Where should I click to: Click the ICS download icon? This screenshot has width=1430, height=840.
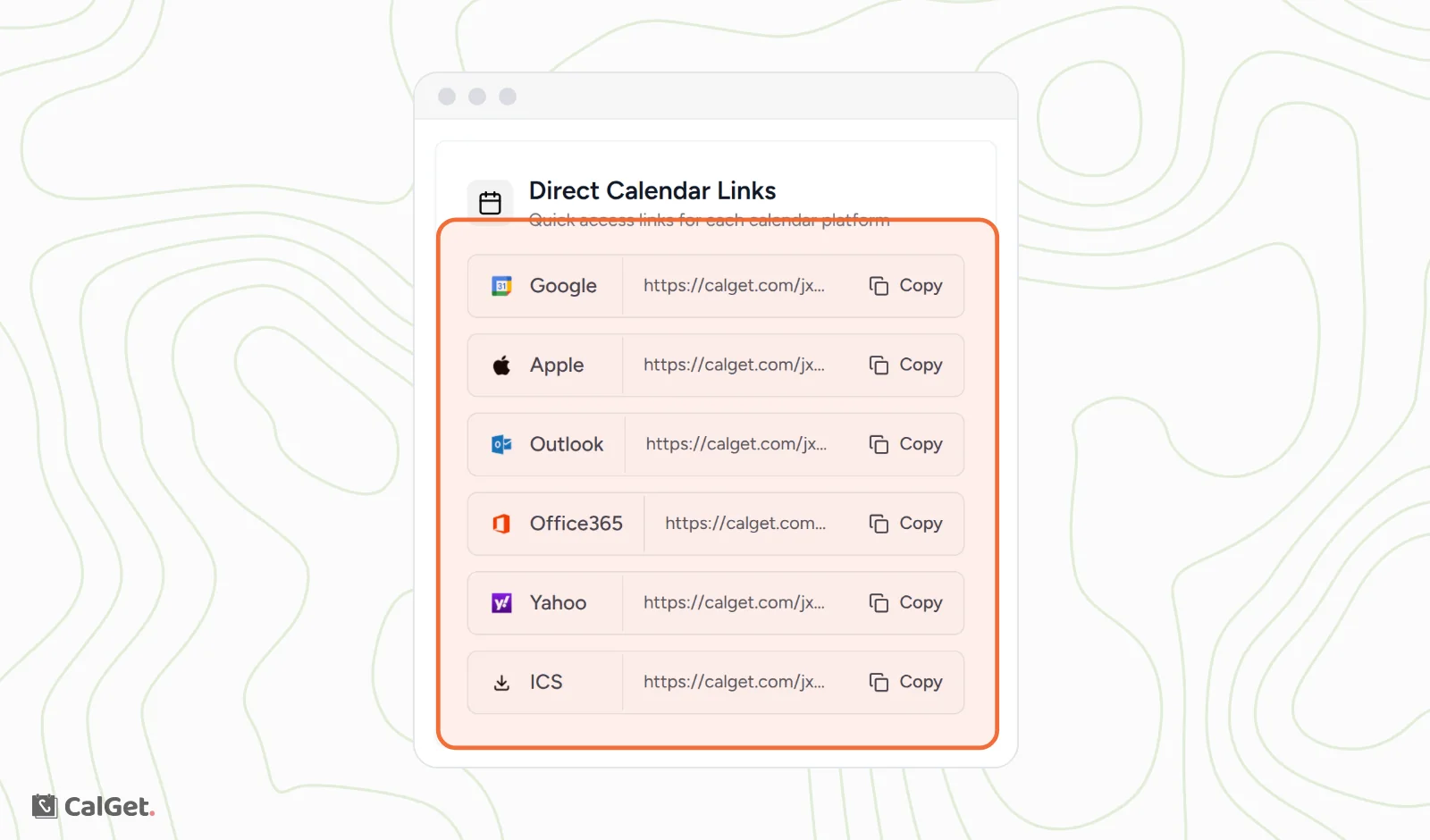[501, 683]
